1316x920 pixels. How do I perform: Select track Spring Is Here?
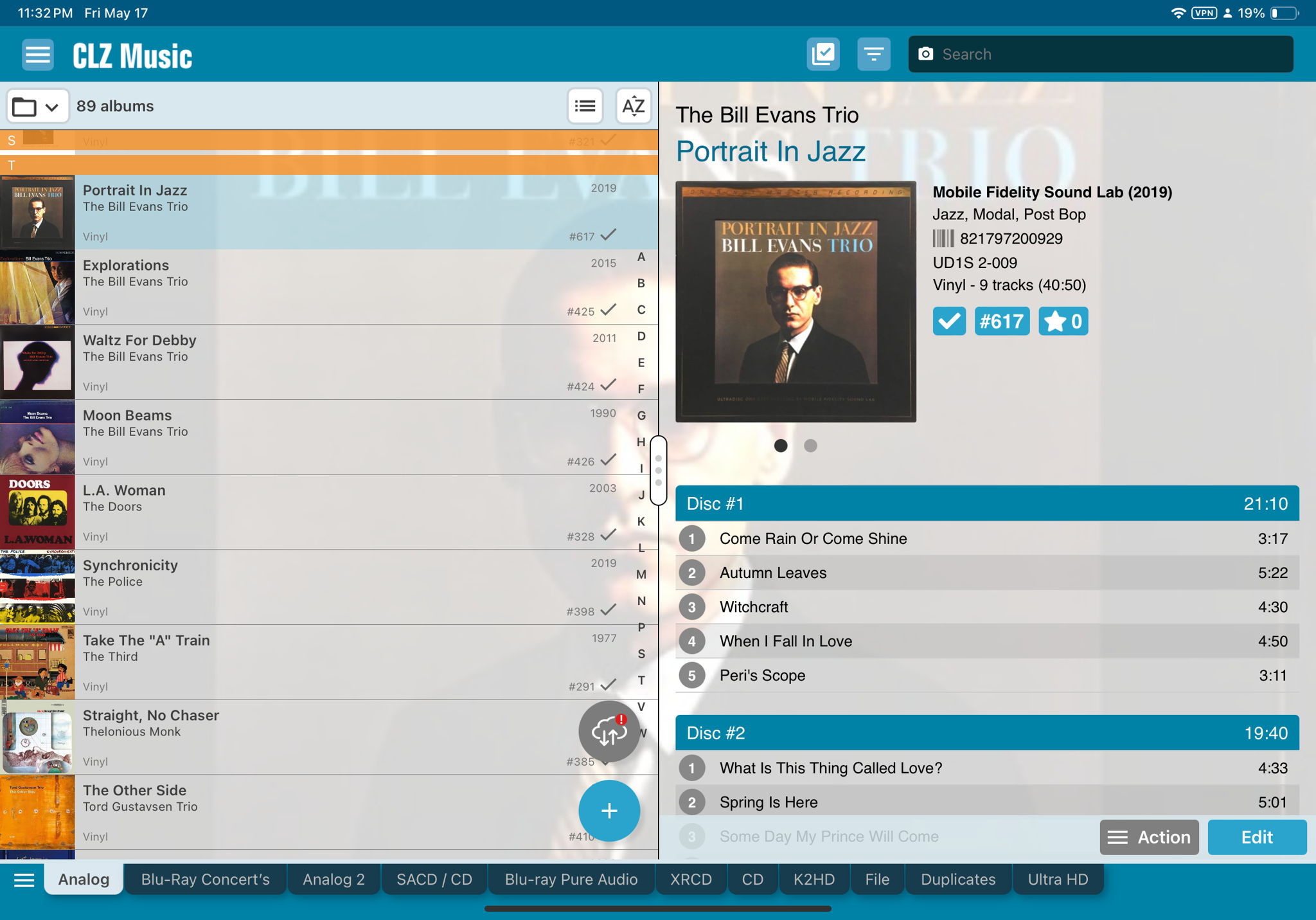click(x=987, y=802)
